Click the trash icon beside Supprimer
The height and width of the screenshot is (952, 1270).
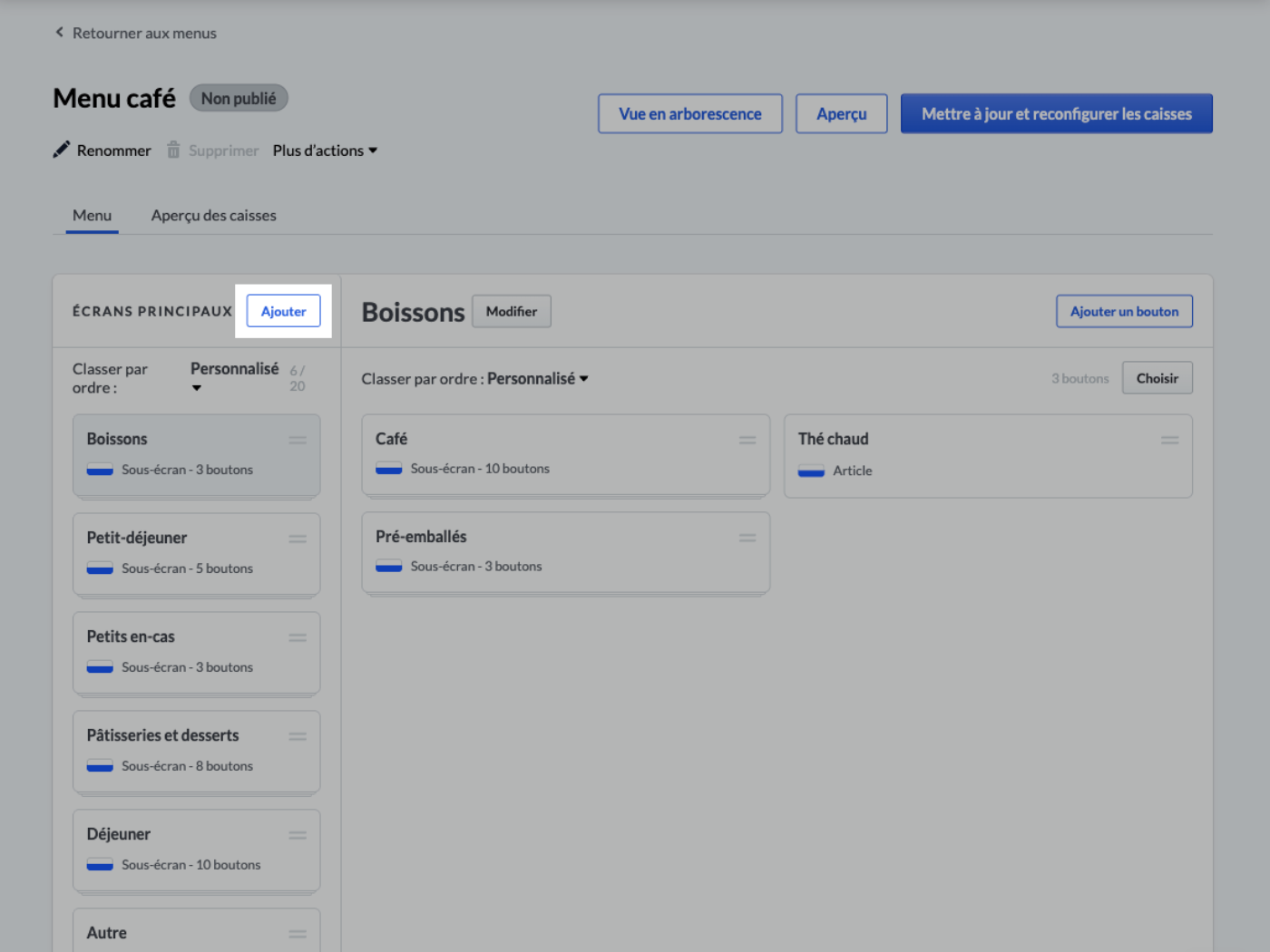[173, 150]
